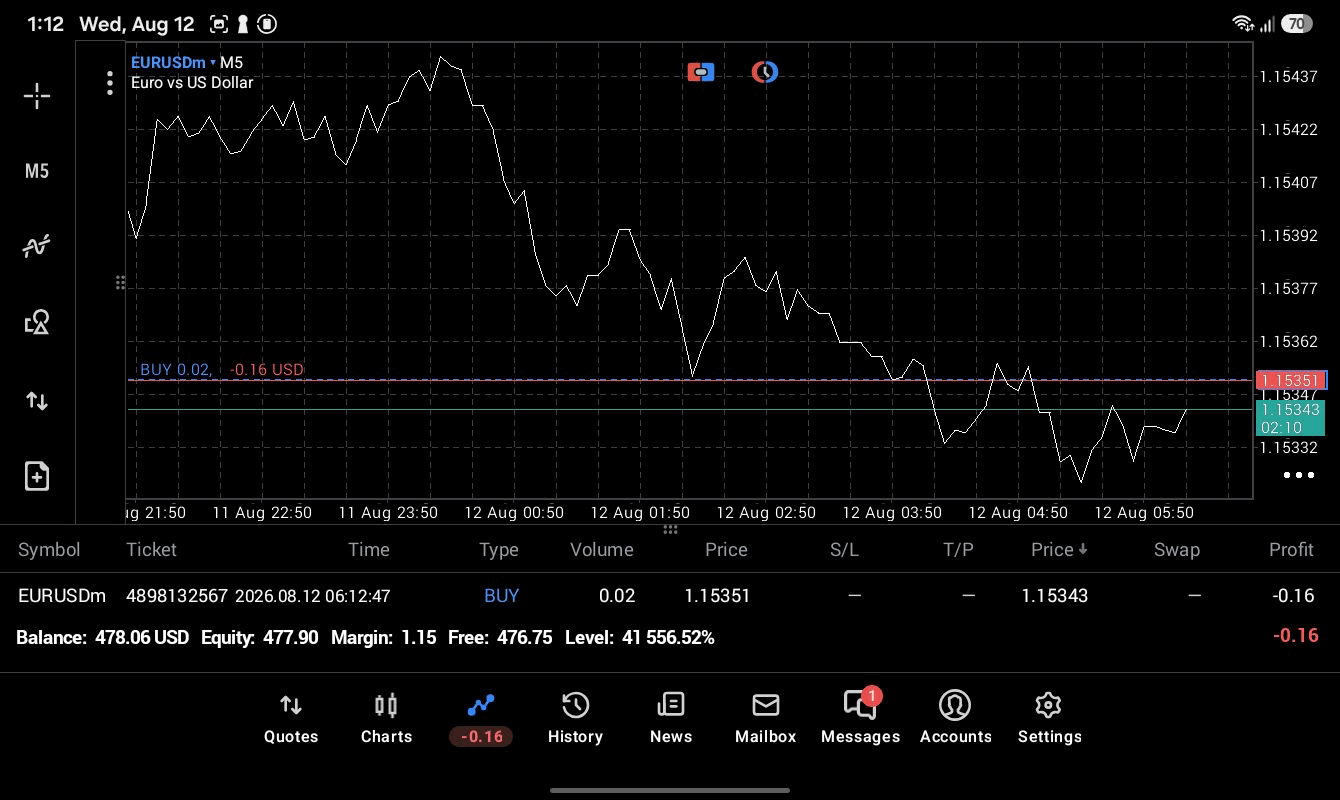The width and height of the screenshot is (1340, 800).
Task: Tap the clock circle chart icon
Action: coord(765,72)
